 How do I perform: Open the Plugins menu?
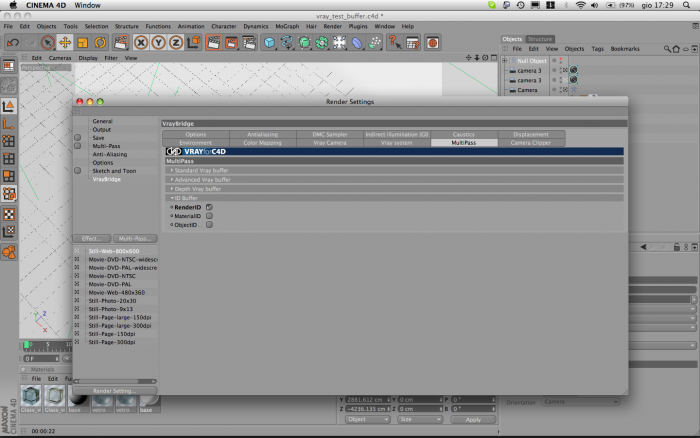coord(358,26)
